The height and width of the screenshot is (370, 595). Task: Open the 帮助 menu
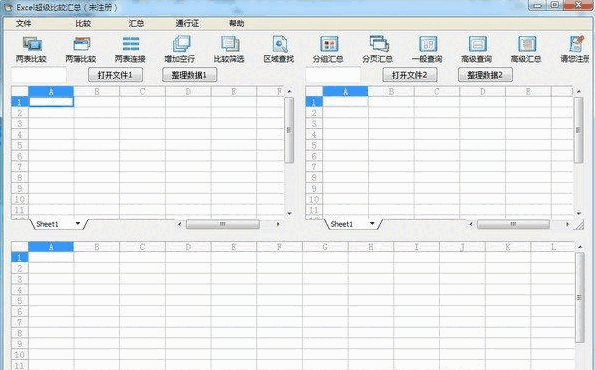(x=236, y=24)
